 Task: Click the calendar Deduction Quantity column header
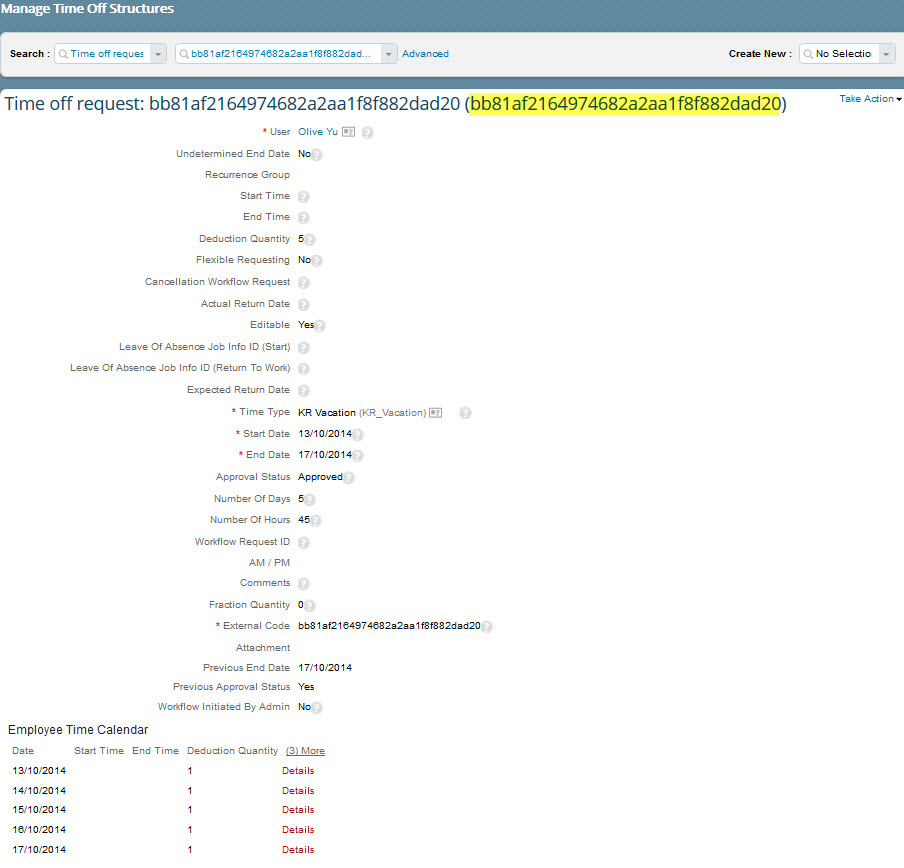coord(232,750)
